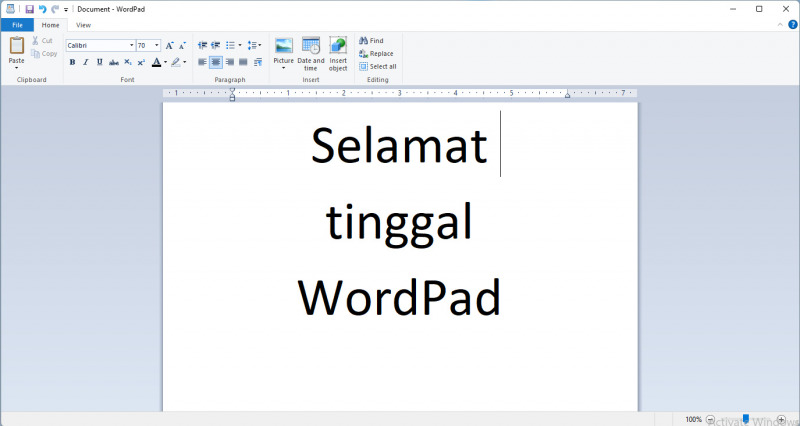This screenshot has width=800, height=426.
Task: Insert a Picture from the ribbon
Action: tap(284, 46)
